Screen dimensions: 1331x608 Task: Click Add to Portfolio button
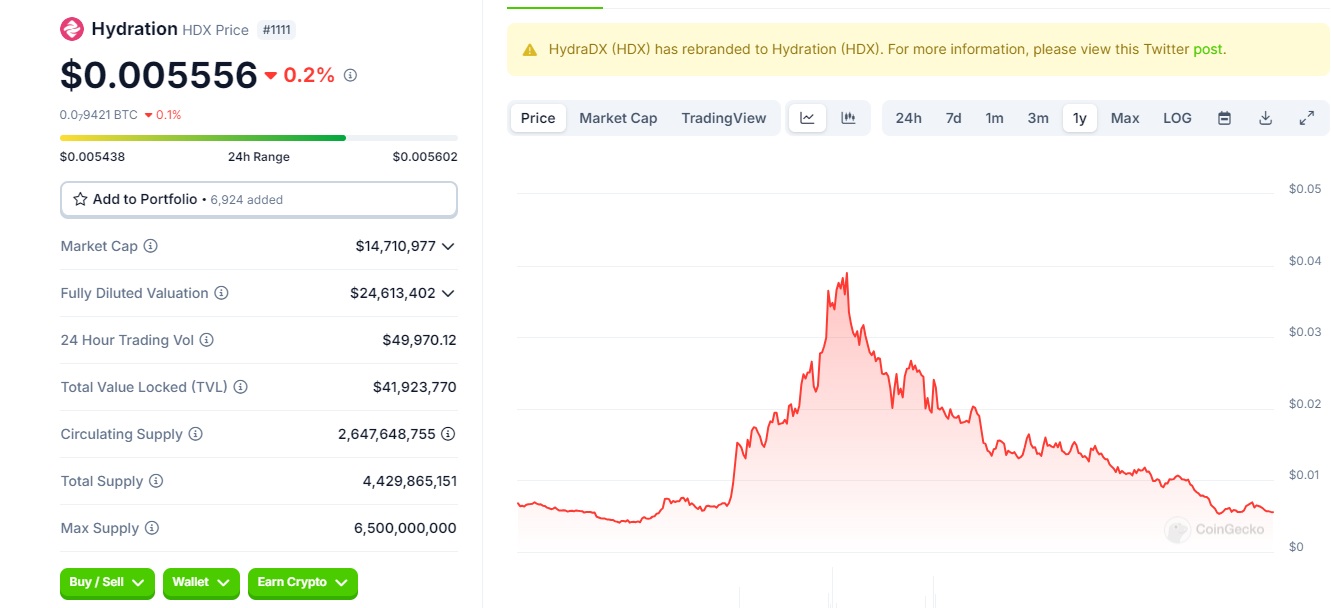tap(258, 199)
